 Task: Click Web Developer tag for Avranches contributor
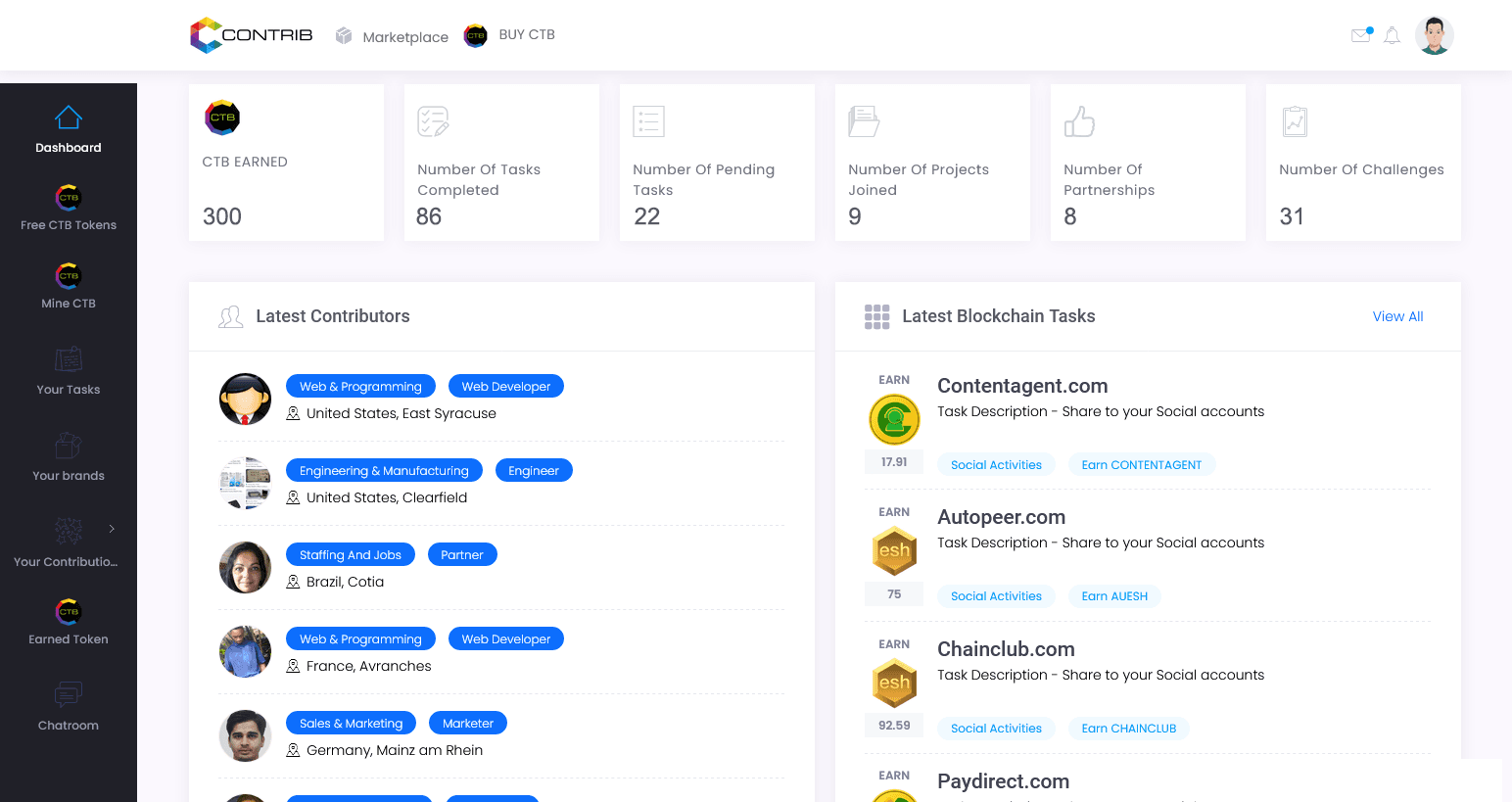pos(506,639)
